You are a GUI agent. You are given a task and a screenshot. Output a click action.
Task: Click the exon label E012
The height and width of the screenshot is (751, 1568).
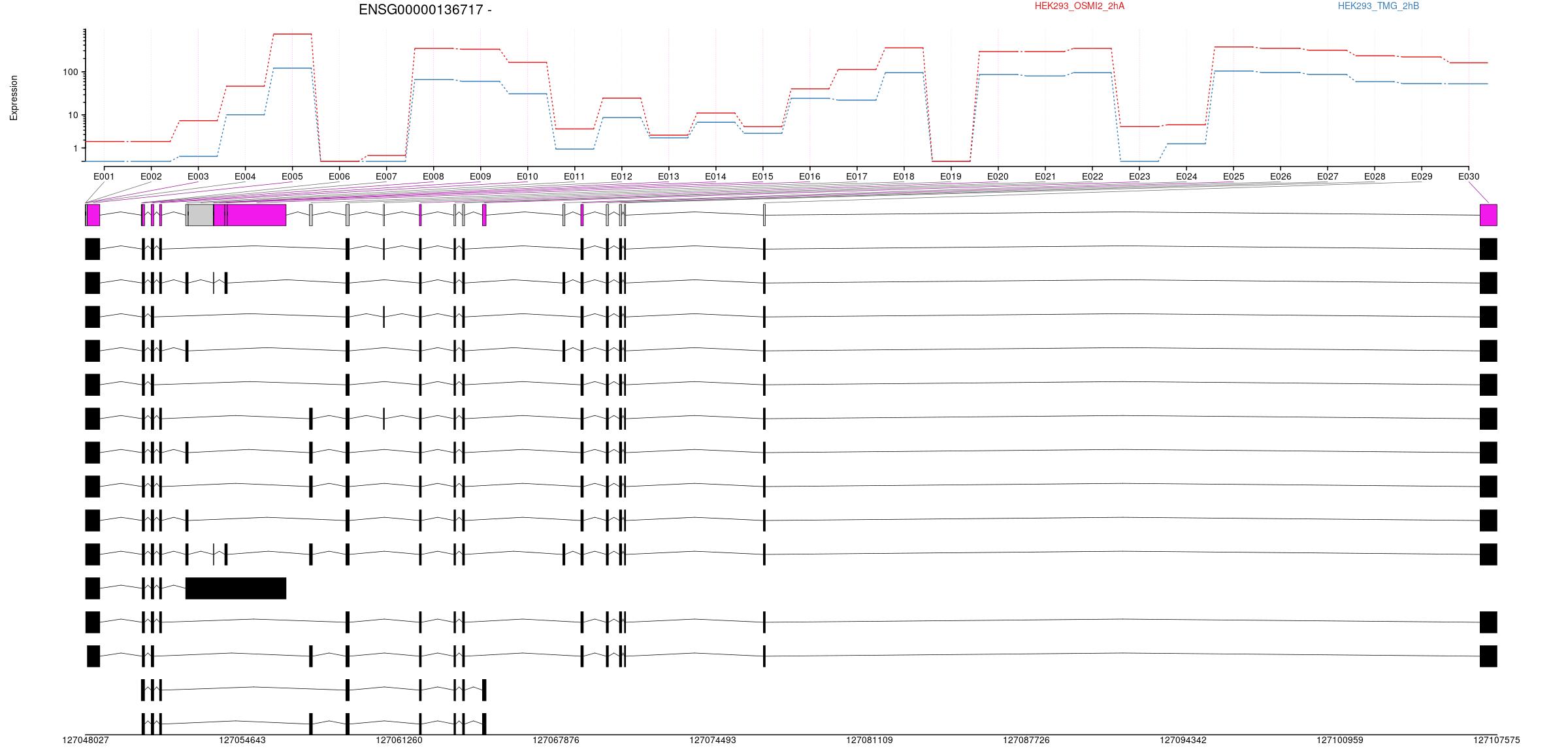621,176
